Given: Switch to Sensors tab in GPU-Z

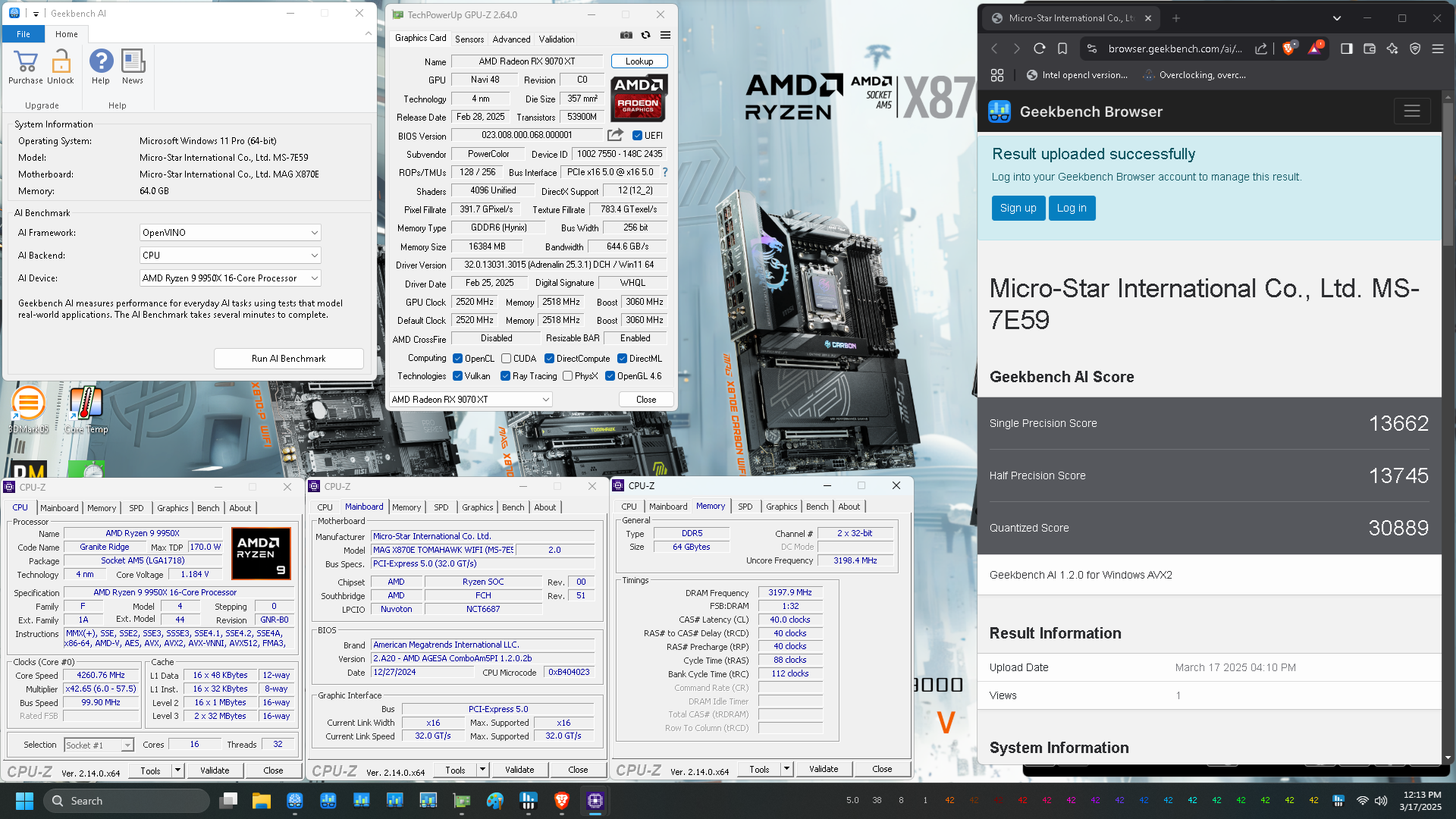Looking at the screenshot, I should coord(469,39).
